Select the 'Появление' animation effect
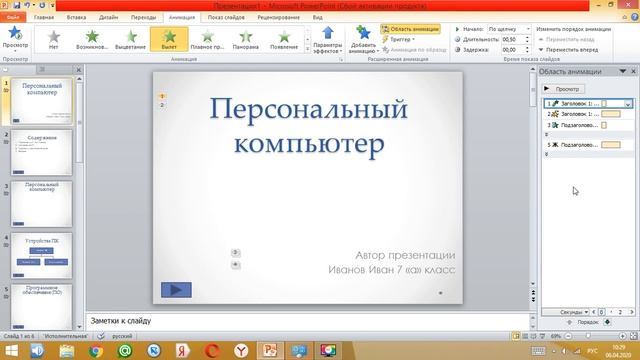Viewport: 640px width, 360px height. coord(284,40)
